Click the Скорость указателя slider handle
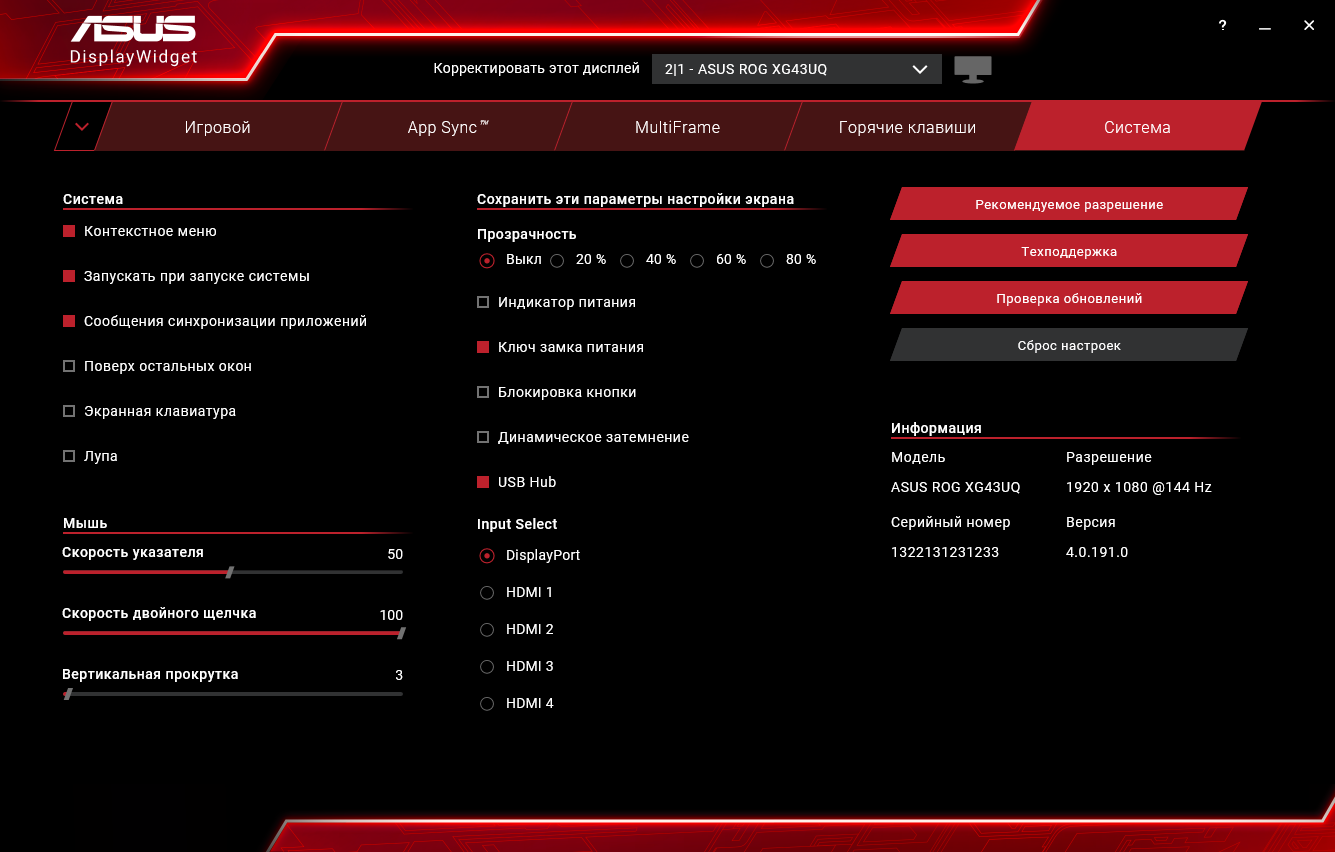The height and width of the screenshot is (852, 1335). pyautogui.click(x=230, y=572)
